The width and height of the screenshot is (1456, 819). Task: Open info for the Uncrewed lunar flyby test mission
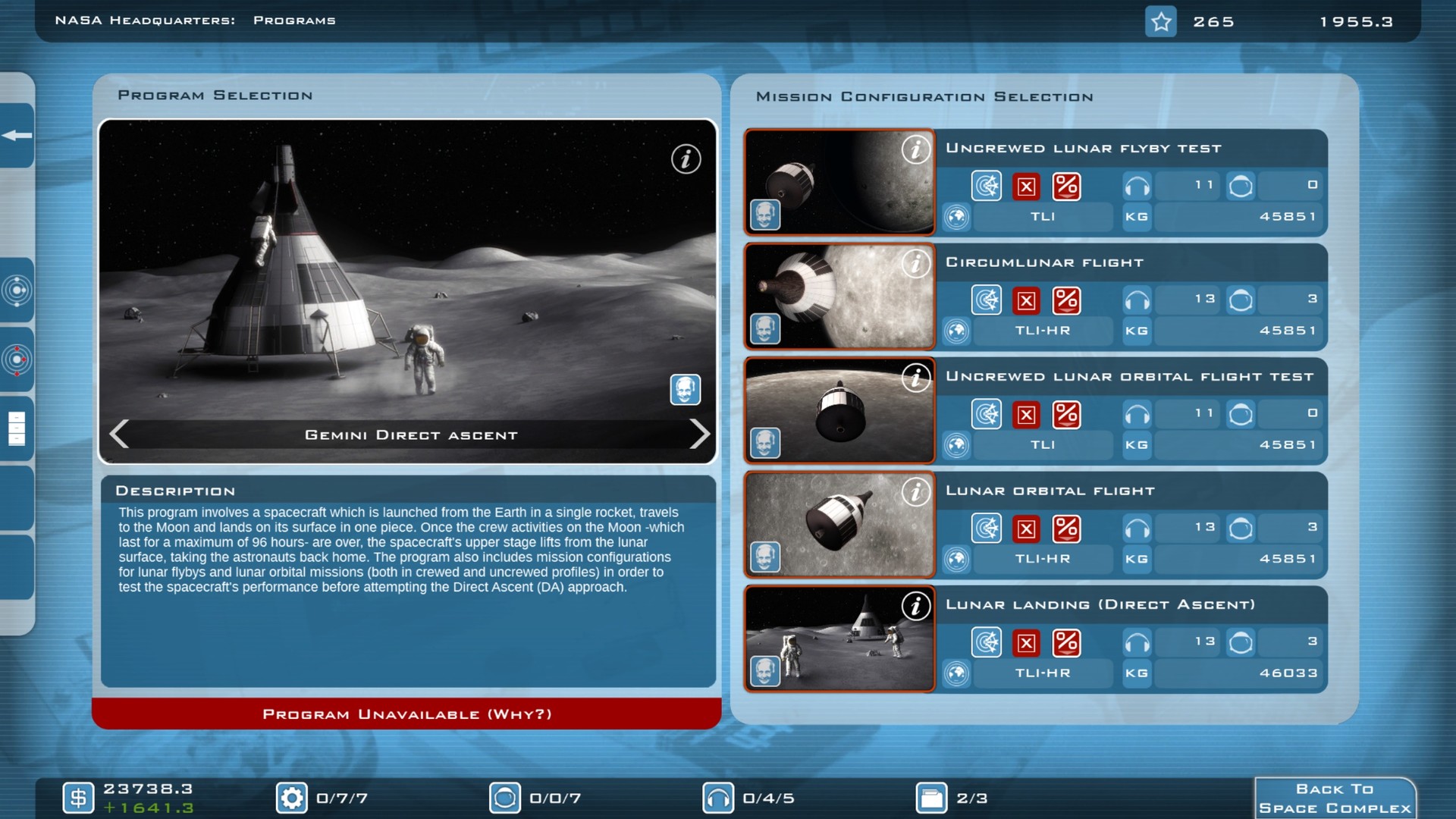click(x=917, y=150)
